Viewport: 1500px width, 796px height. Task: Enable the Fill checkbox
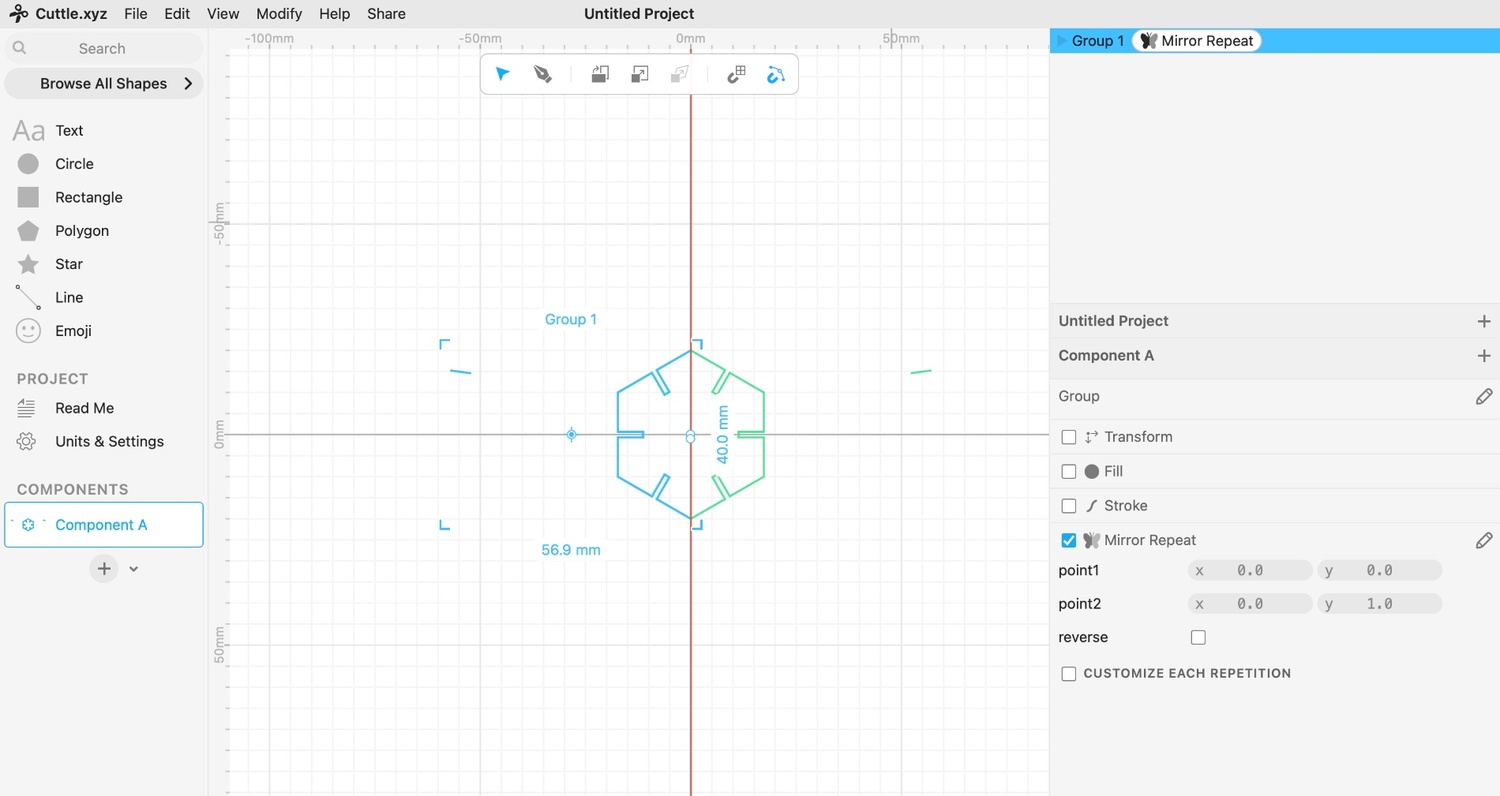click(1069, 471)
